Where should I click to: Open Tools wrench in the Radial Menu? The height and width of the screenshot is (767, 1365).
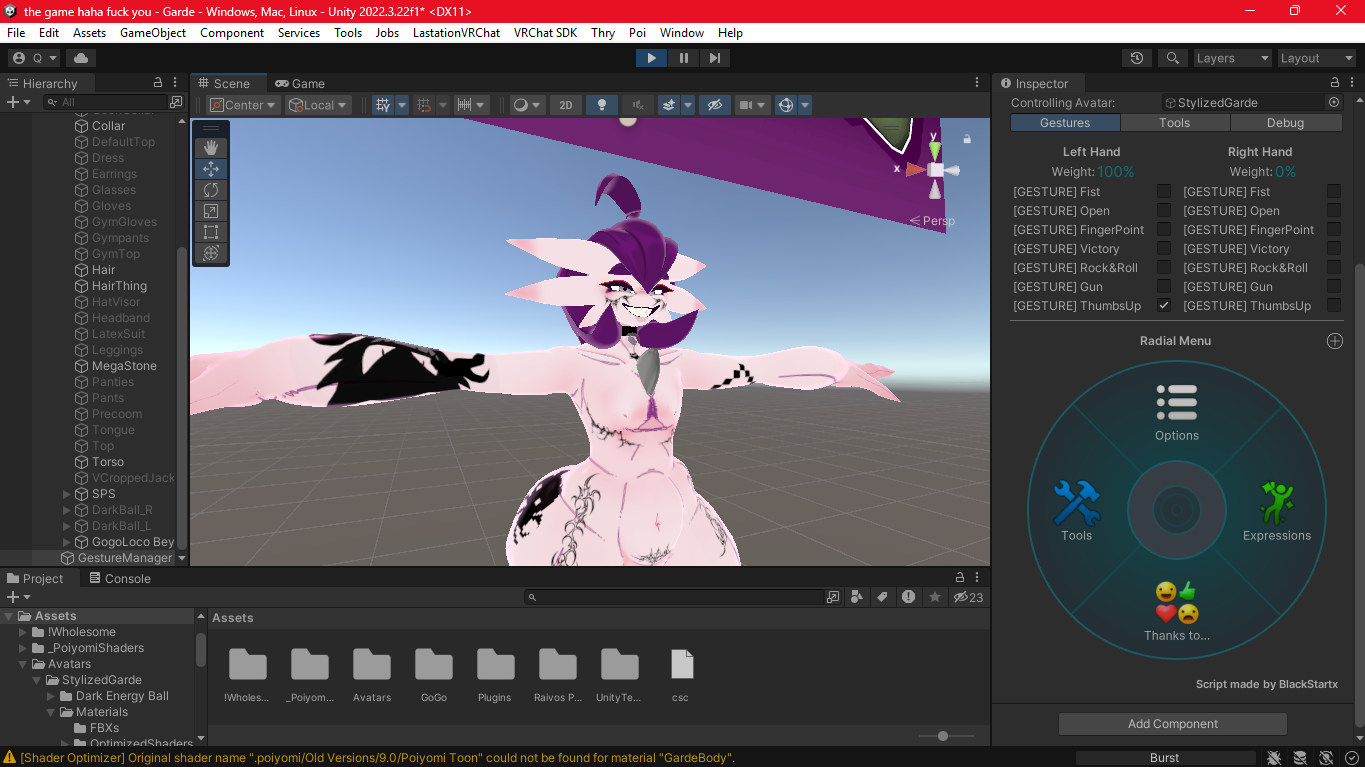tap(1077, 511)
